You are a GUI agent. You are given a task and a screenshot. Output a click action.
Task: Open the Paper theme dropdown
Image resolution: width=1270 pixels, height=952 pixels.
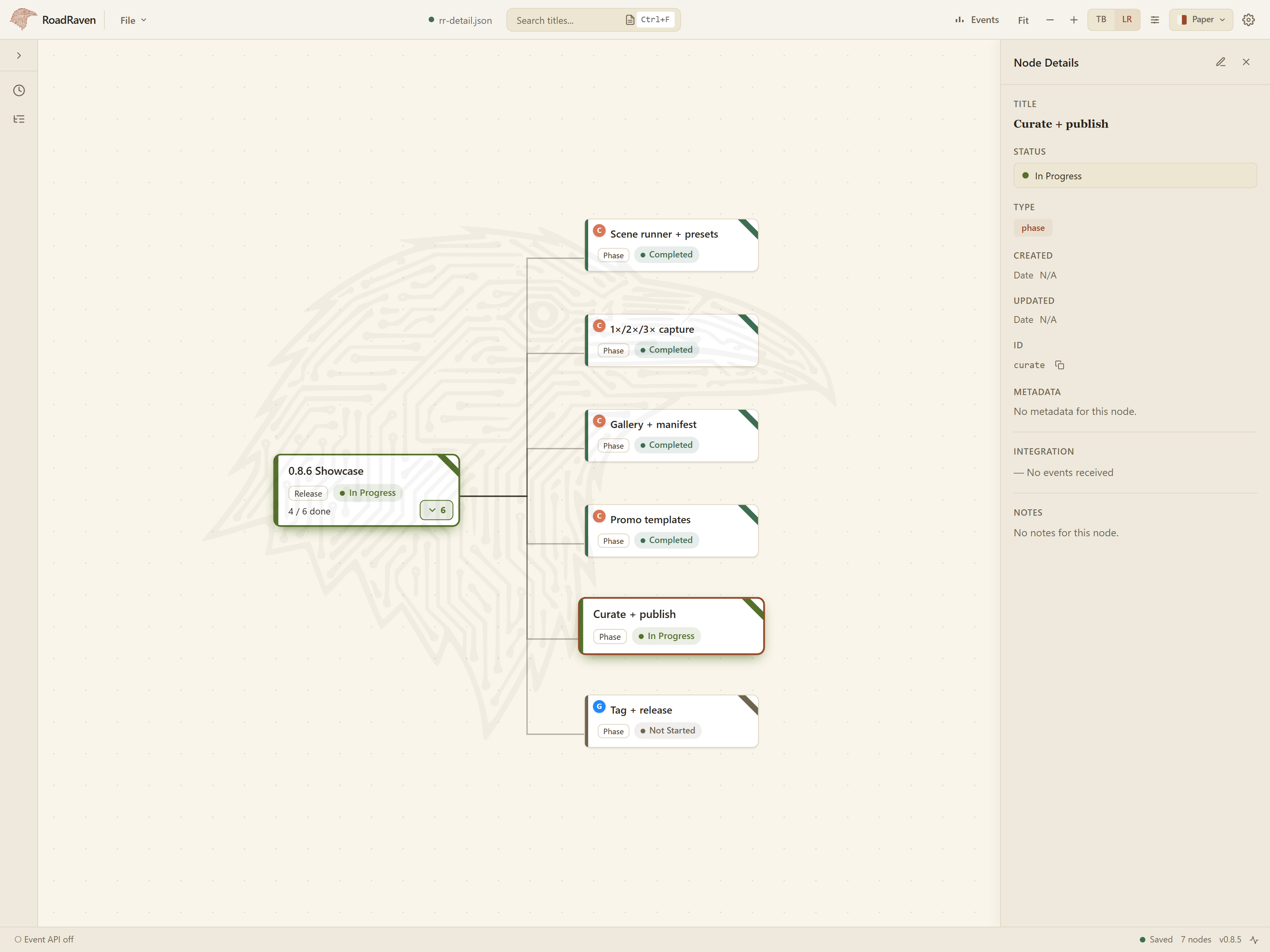coord(1201,19)
